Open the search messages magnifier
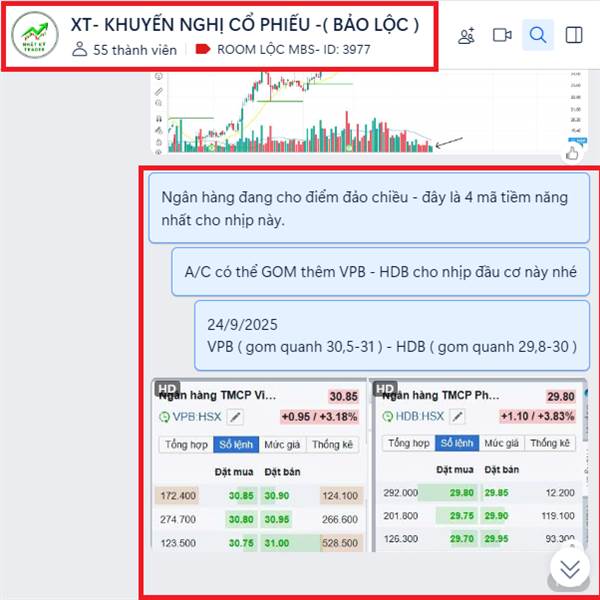This screenshot has height=600, width=600. [538, 35]
